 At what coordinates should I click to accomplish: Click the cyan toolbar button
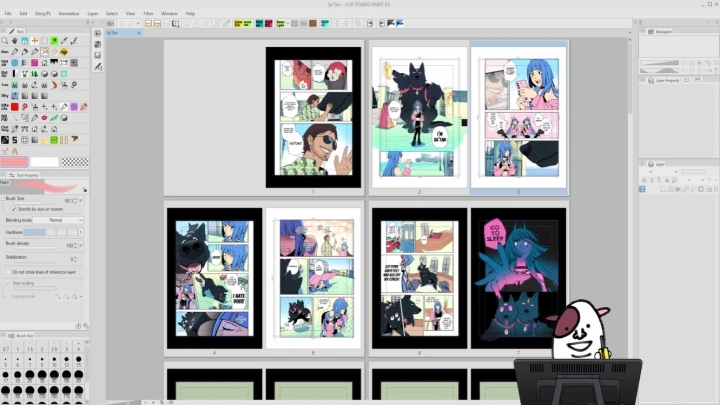coord(325,23)
